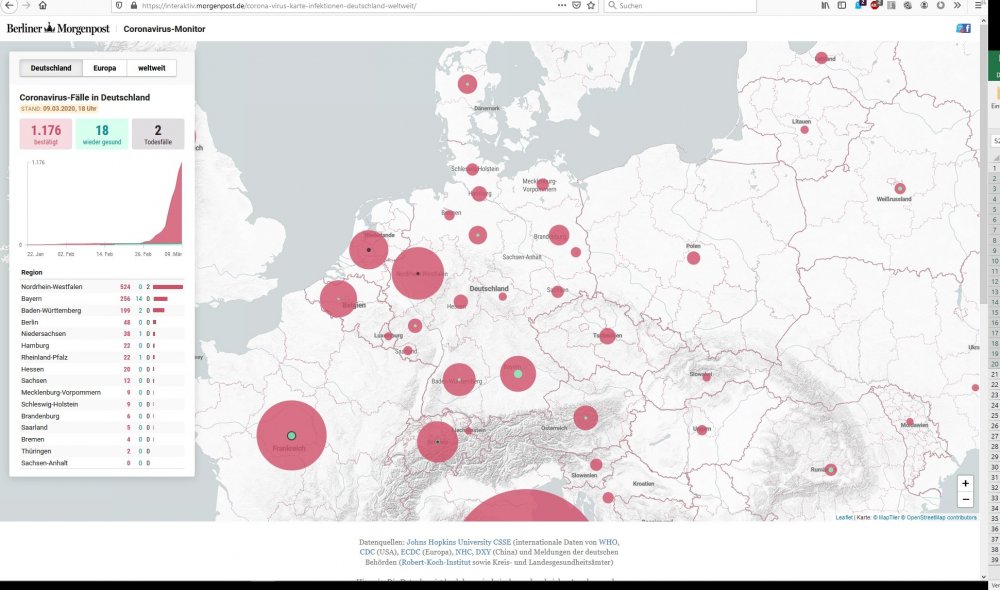
Task: Open the Firefox hamburger menu
Action: tap(978, 5)
